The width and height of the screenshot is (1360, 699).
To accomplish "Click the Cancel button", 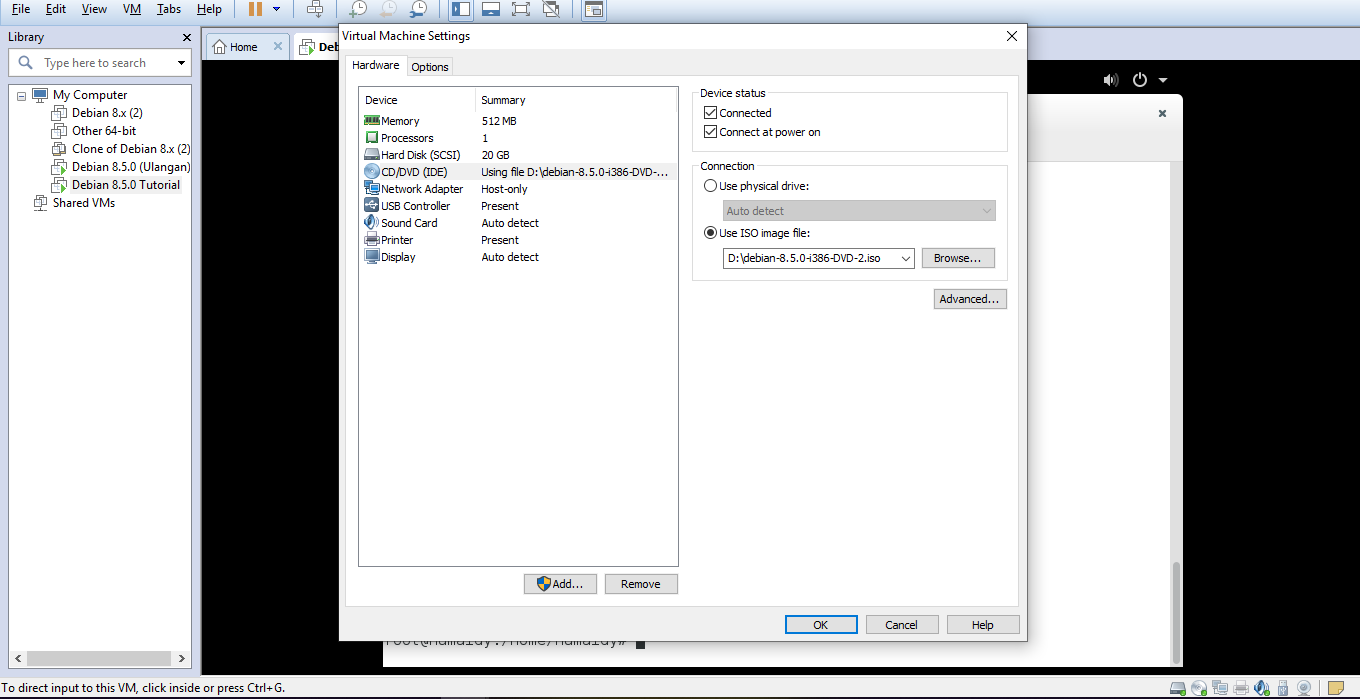I will coord(902,625).
